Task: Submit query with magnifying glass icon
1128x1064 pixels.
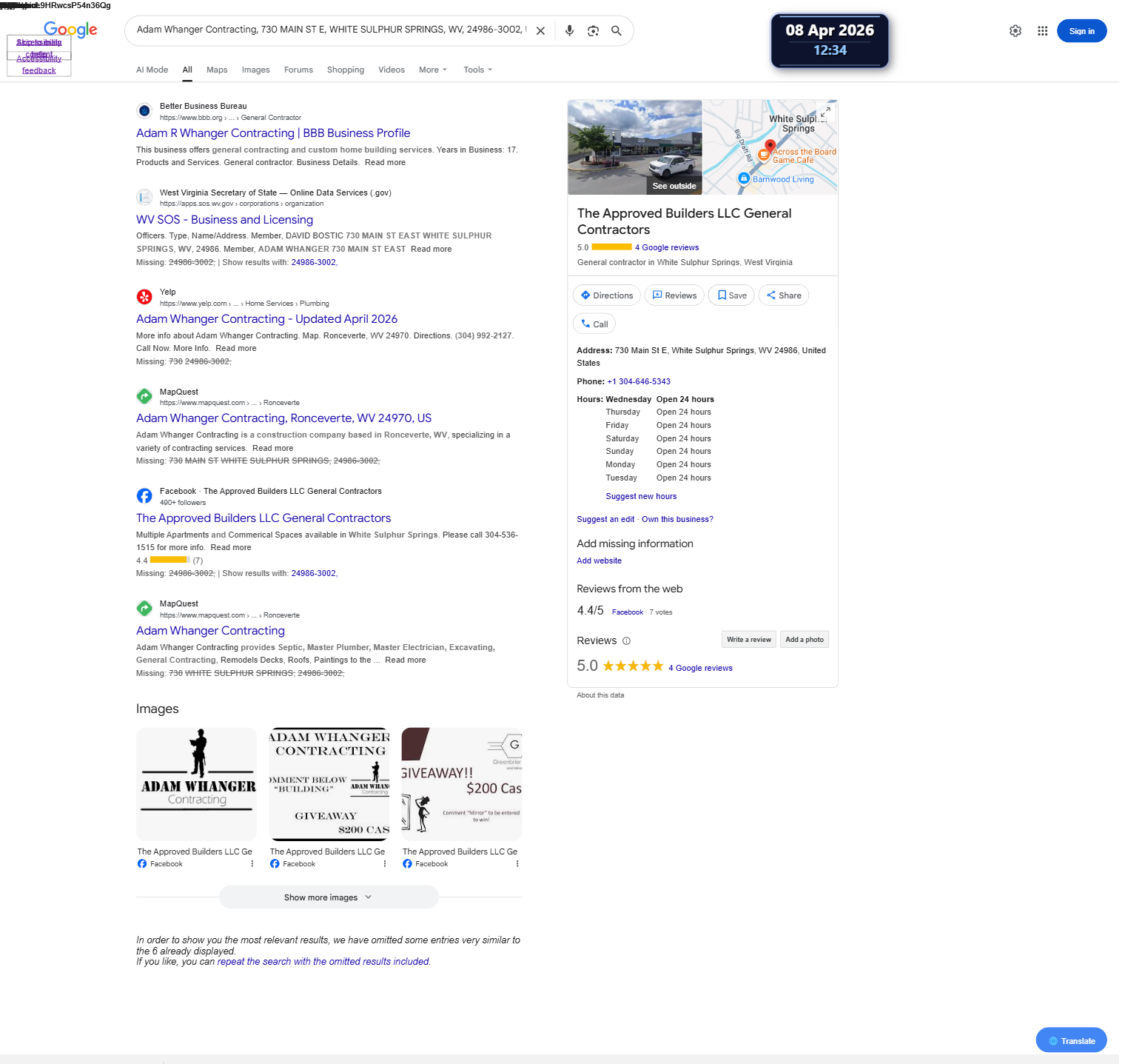Action: tap(616, 31)
